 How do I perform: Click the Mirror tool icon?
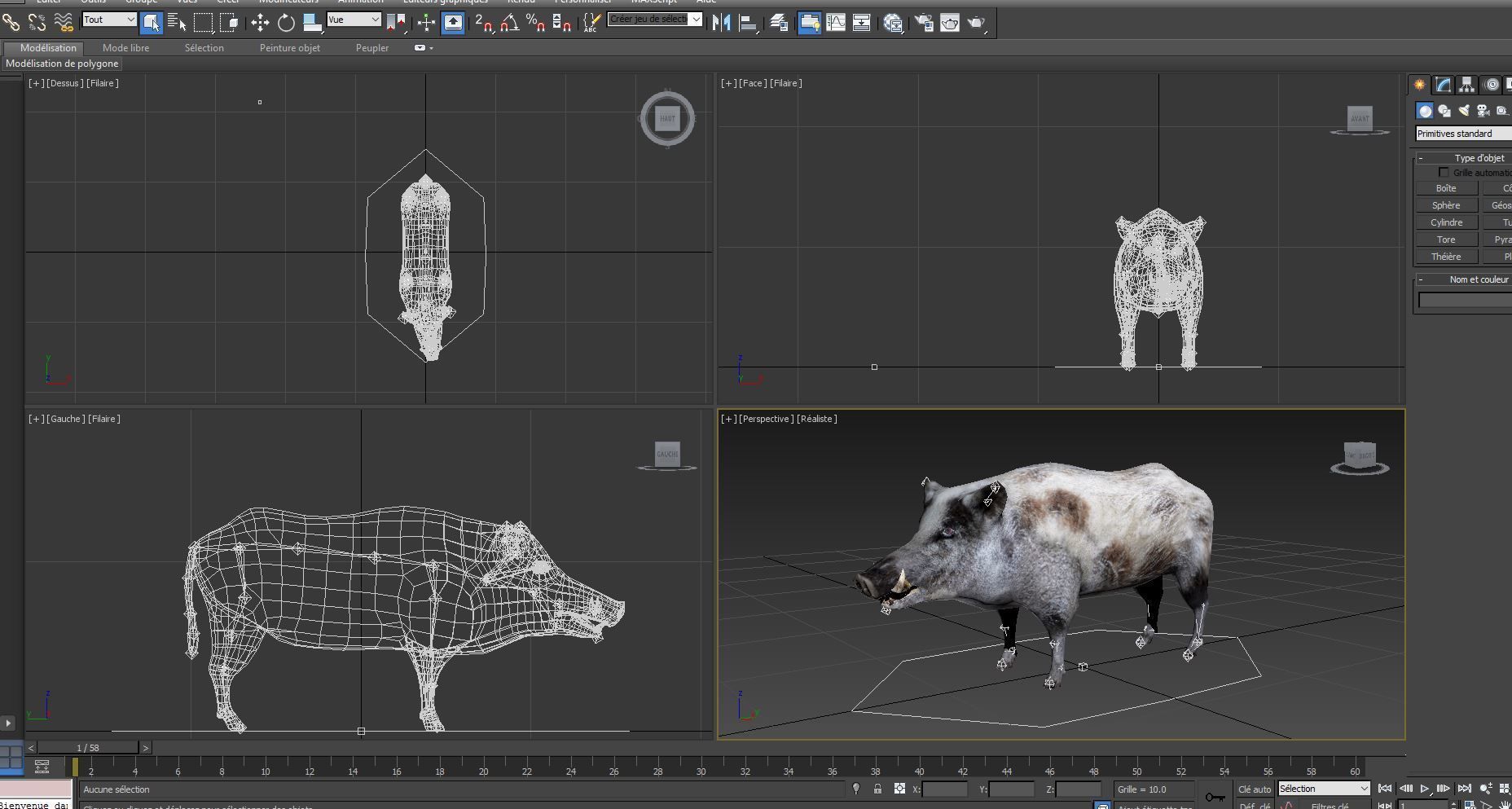click(x=721, y=23)
